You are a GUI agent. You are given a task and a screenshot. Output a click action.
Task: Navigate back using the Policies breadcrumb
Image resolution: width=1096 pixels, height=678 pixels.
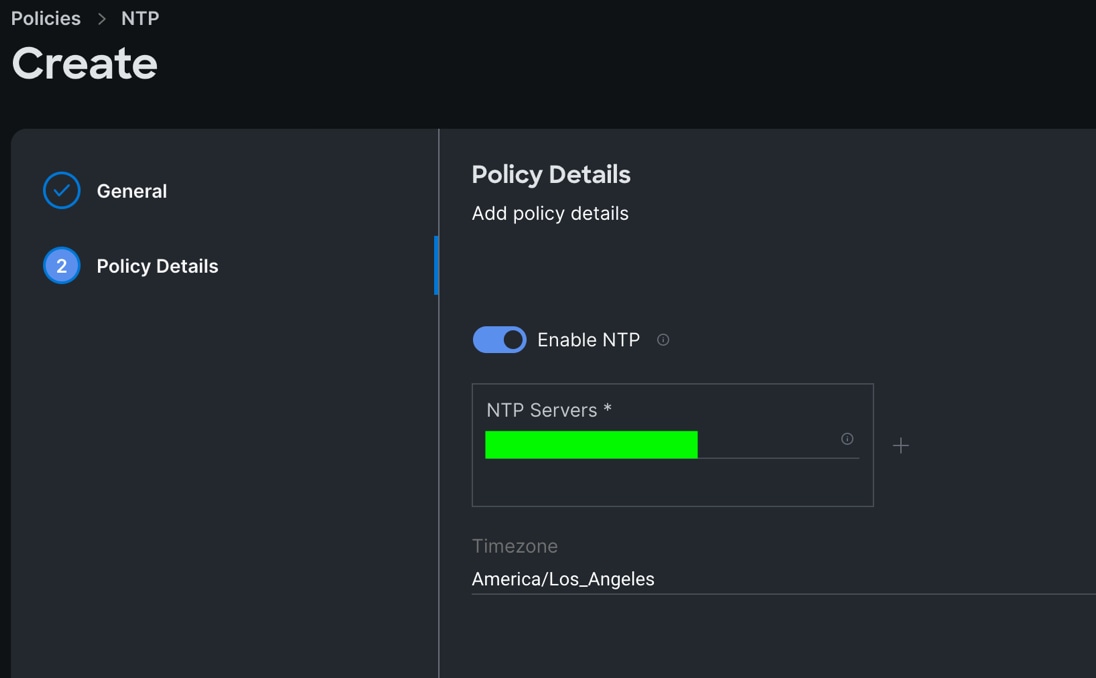[45, 17]
